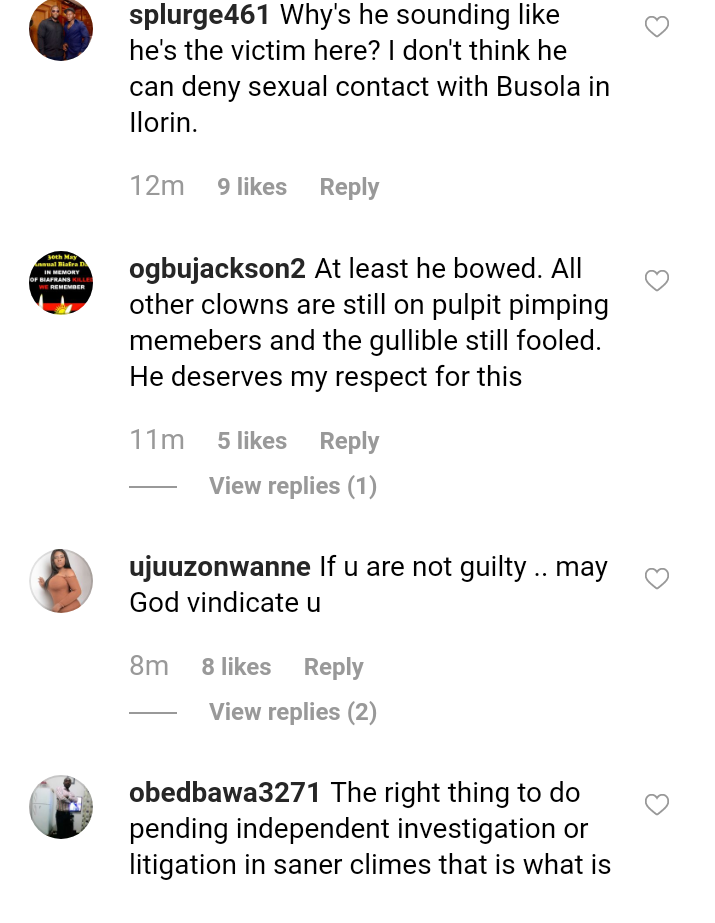This screenshot has height=923, width=715.
Task: Expand View replies (2) under ujuuzonwanne
Action: [292, 712]
